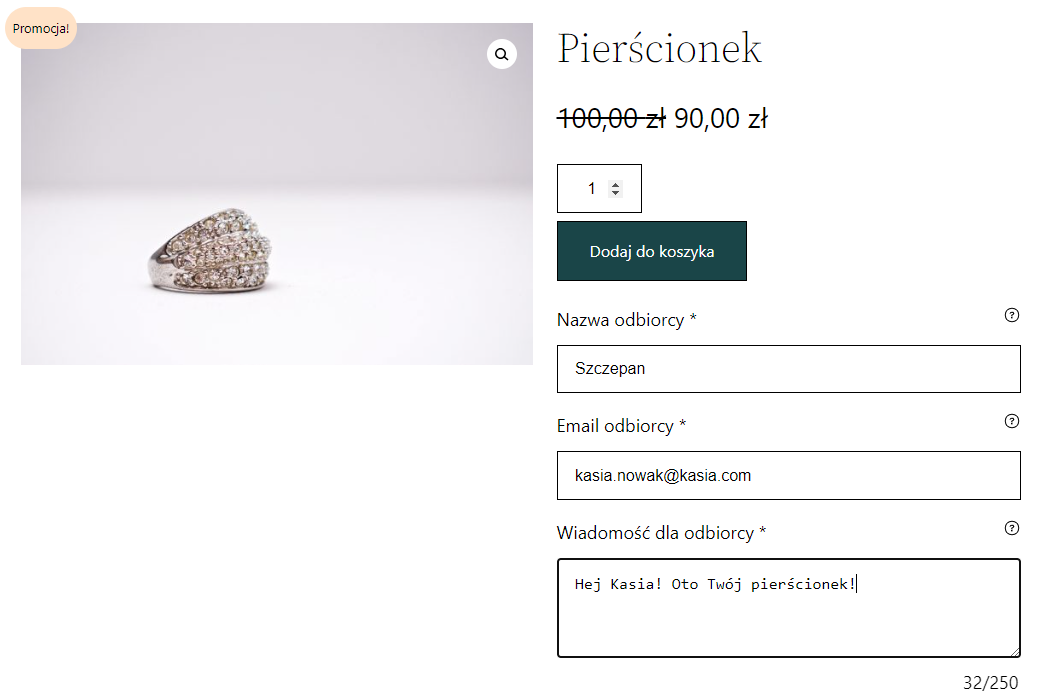Click inside the recipient message textarea
Screen dimensions: 1042x697
[x=788, y=620]
